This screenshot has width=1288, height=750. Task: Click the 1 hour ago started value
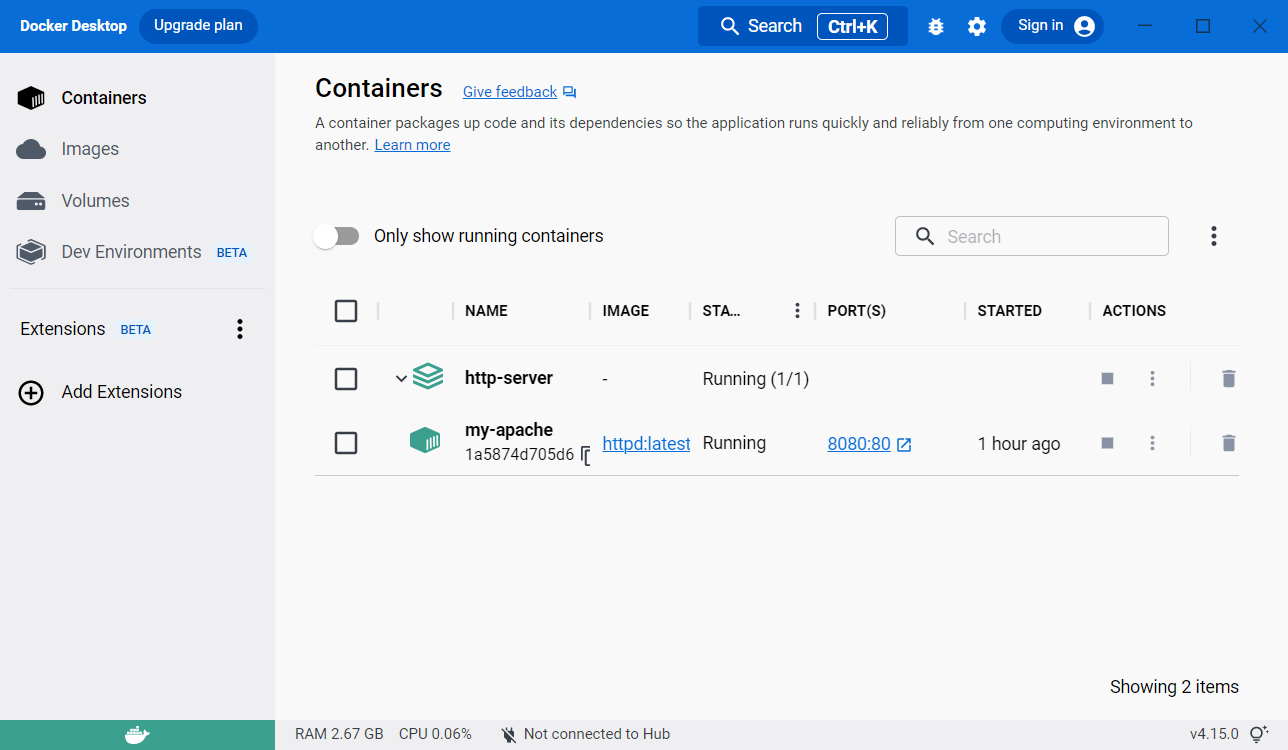click(x=1019, y=444)
